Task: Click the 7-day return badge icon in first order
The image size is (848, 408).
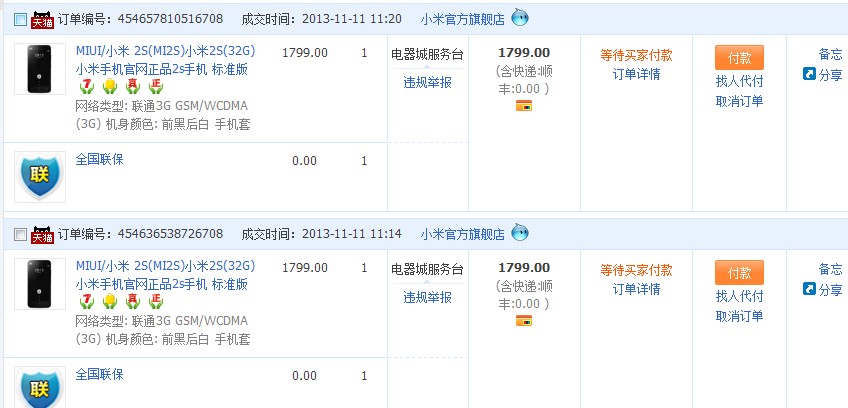Action: 86,86
